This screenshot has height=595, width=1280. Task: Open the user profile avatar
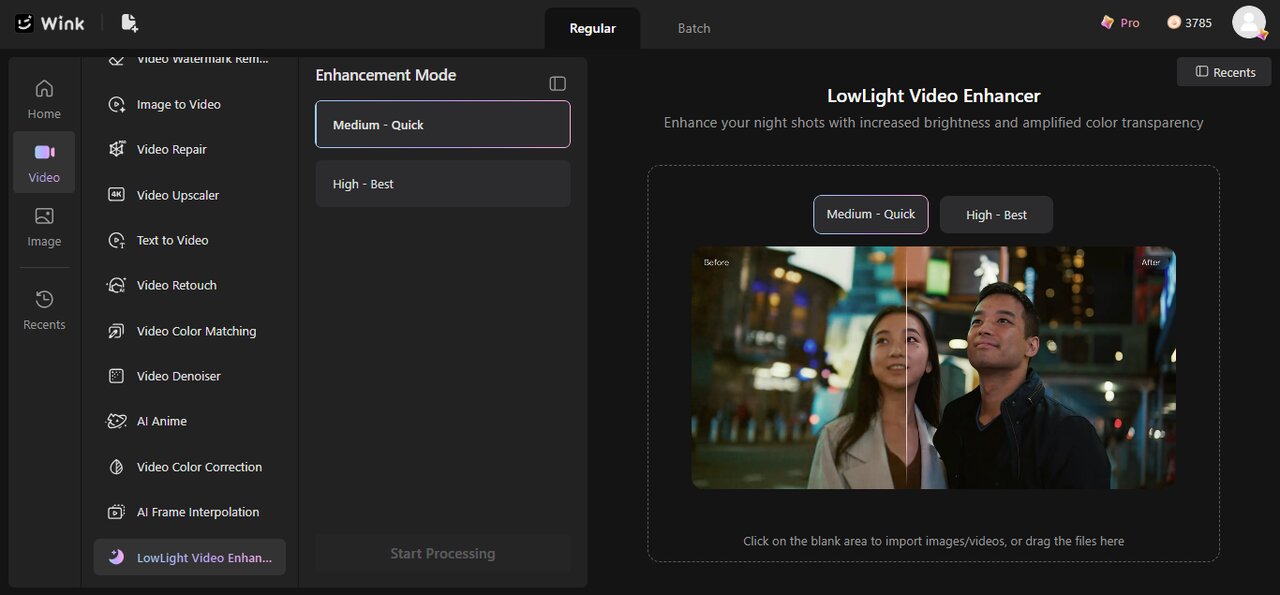click(x=1249, y=22)
